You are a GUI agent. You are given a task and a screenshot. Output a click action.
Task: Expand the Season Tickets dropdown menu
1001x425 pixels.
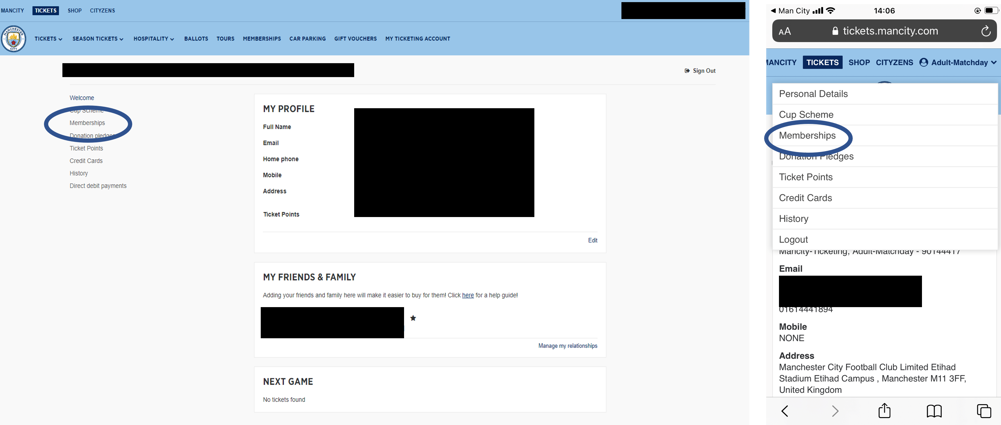tap(98, 39)
